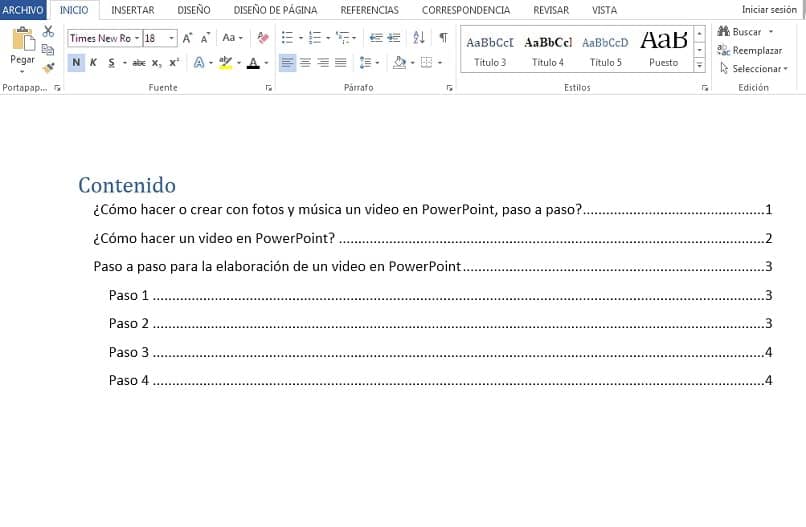Open Change Case Aa dropdown
Image resolution: width=806 pixels, height=527 pixels.
point(232,38)
